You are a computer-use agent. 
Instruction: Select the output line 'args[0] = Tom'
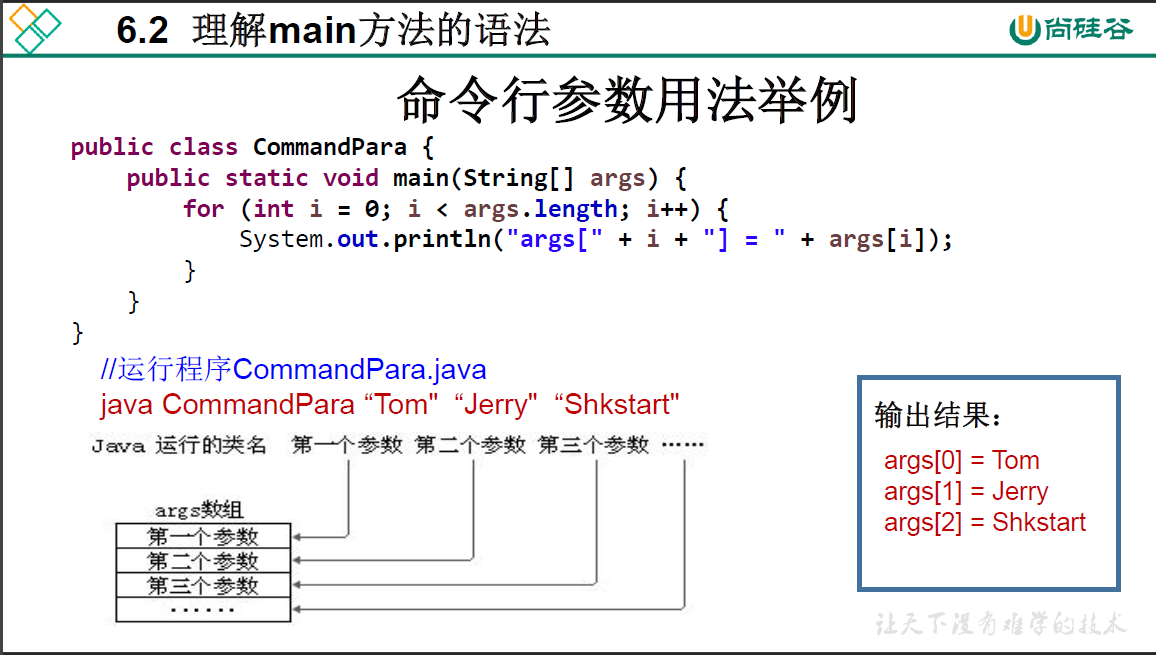(961, 460)
